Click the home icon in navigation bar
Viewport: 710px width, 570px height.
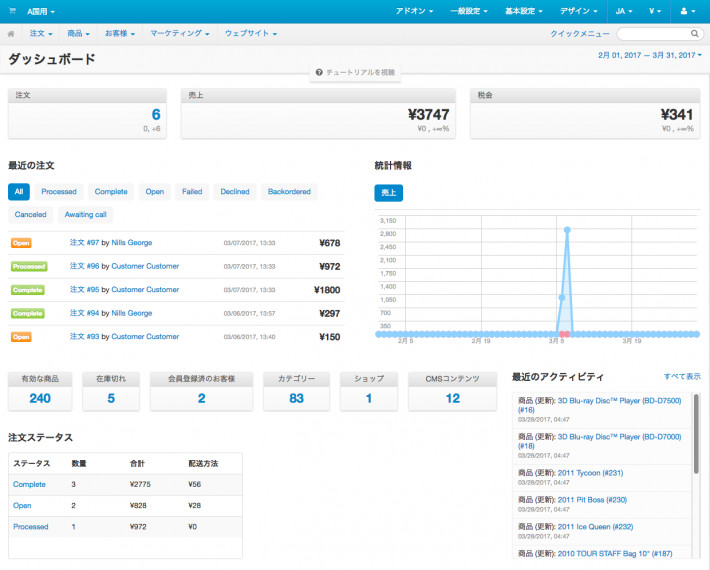click(x=11, y=33)
